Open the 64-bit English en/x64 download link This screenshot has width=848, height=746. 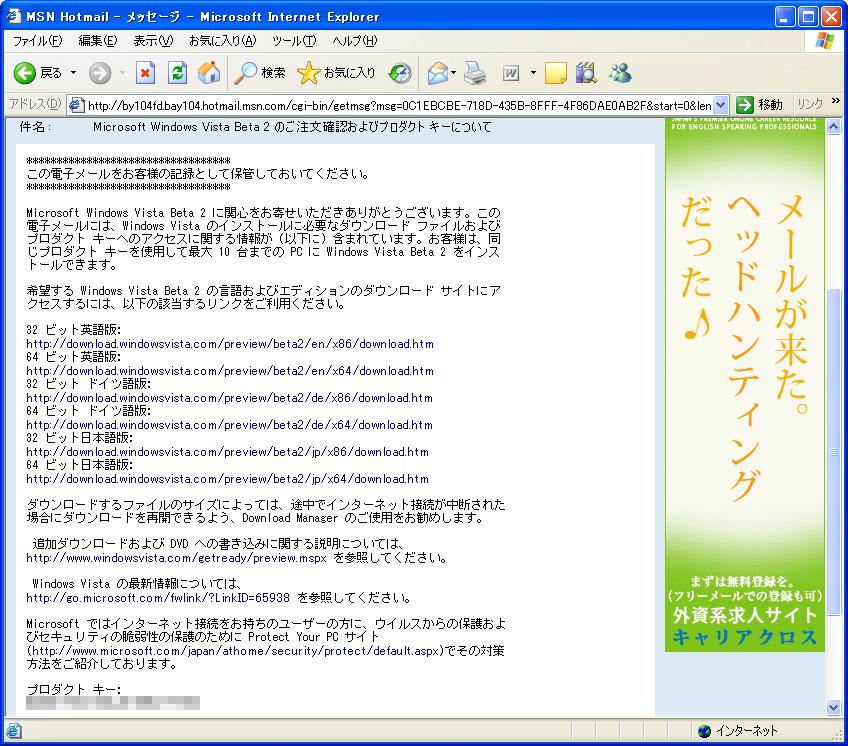pos(230,371)
